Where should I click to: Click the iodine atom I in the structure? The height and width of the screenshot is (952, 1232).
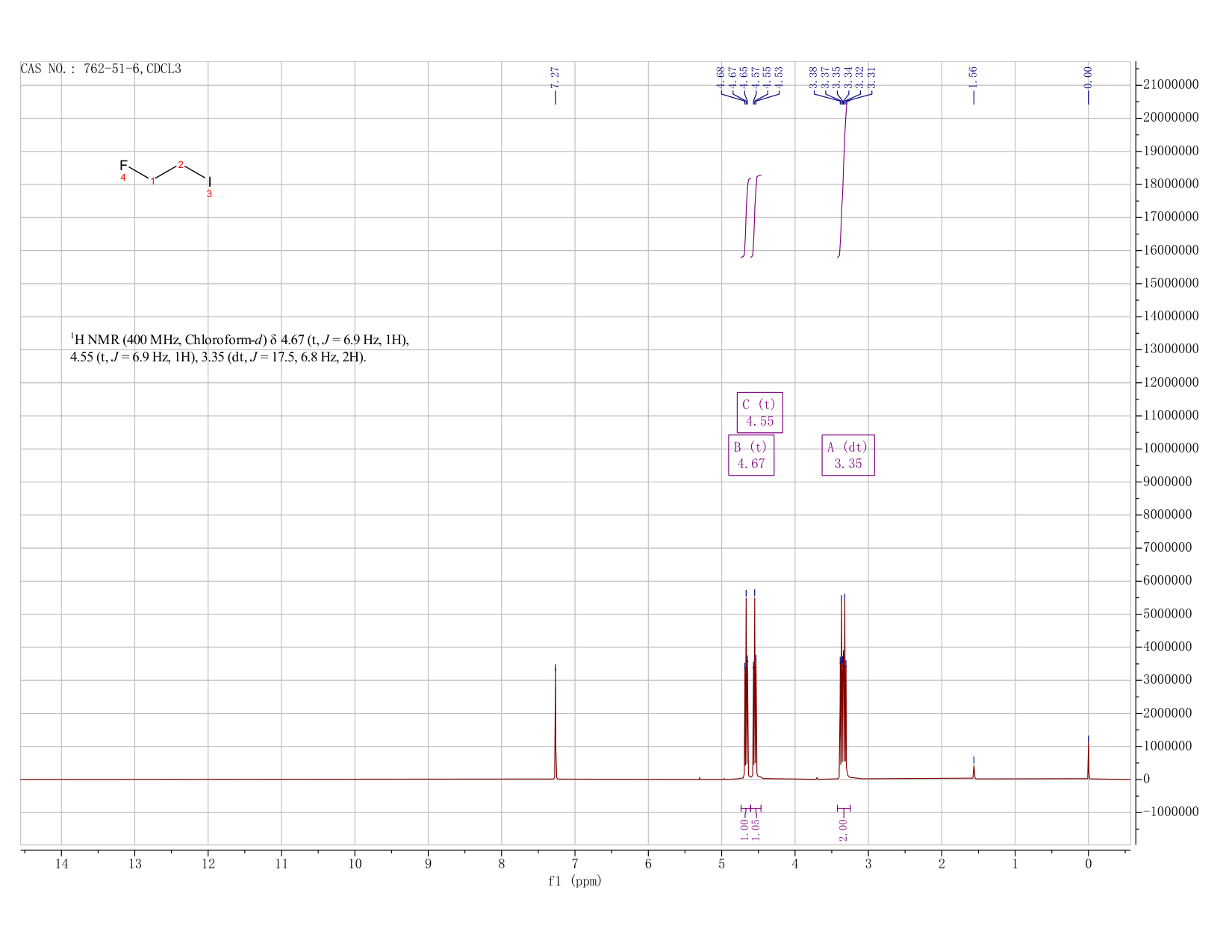210,181
